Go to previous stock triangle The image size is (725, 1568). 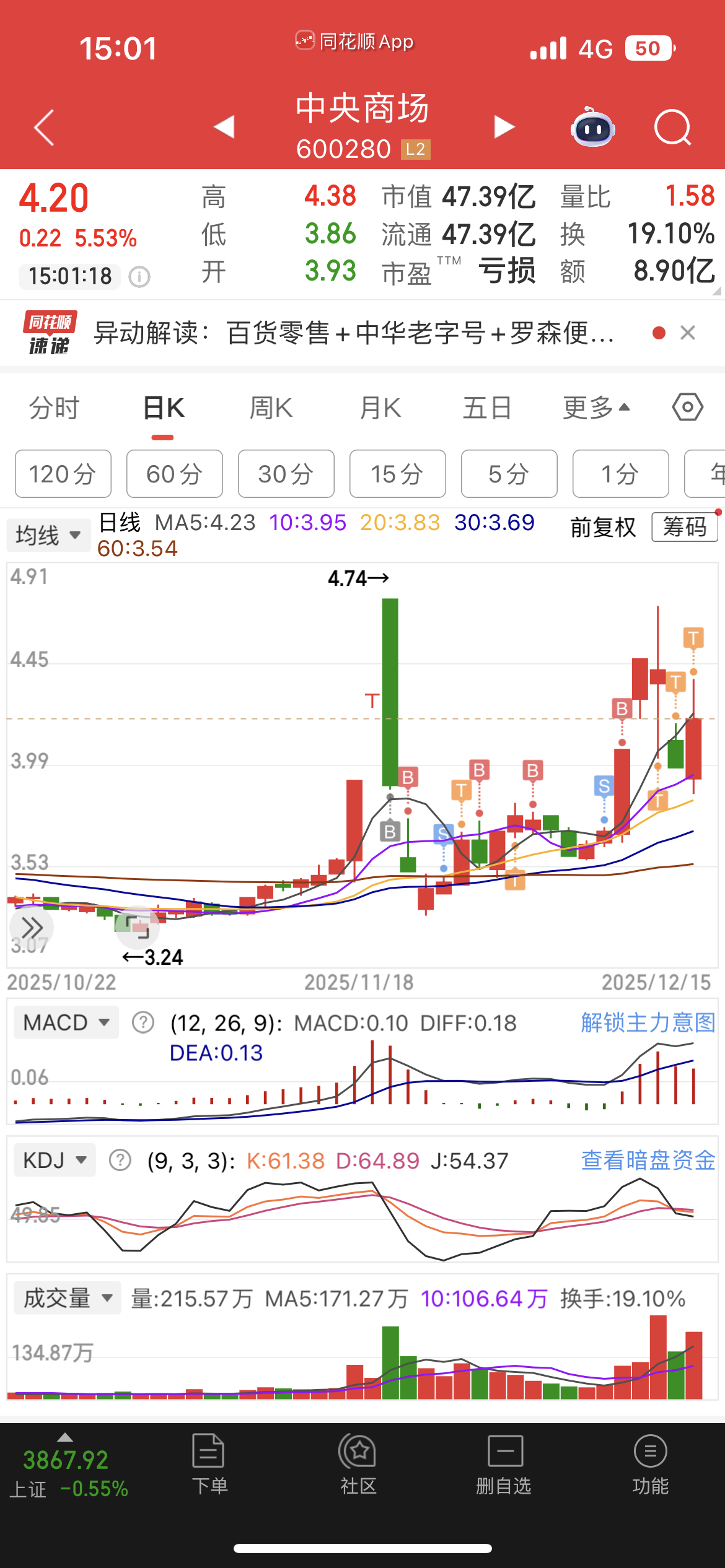(x=224, y=127)
